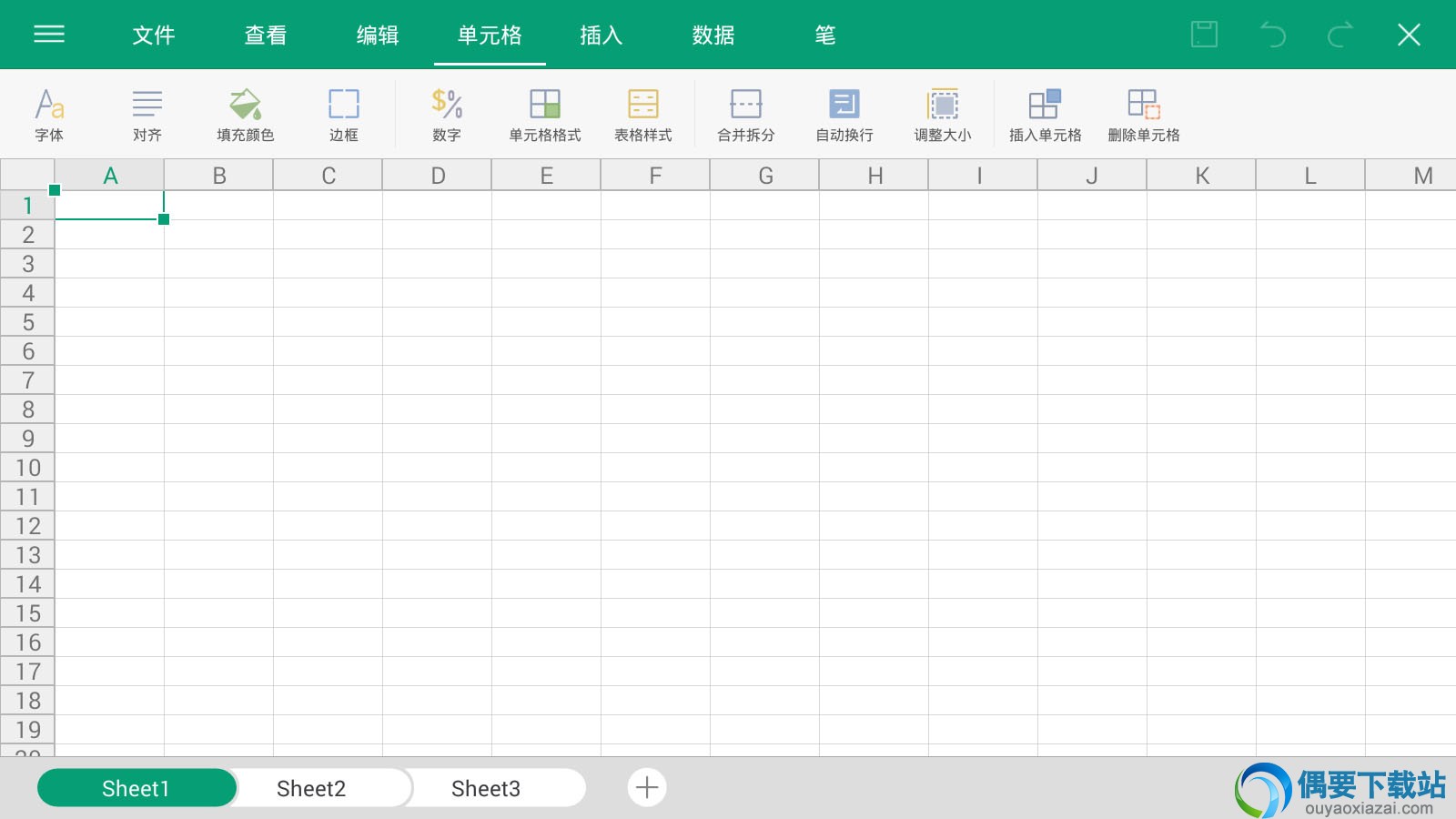Open the 边框 border tool

[x=344, y=116]
